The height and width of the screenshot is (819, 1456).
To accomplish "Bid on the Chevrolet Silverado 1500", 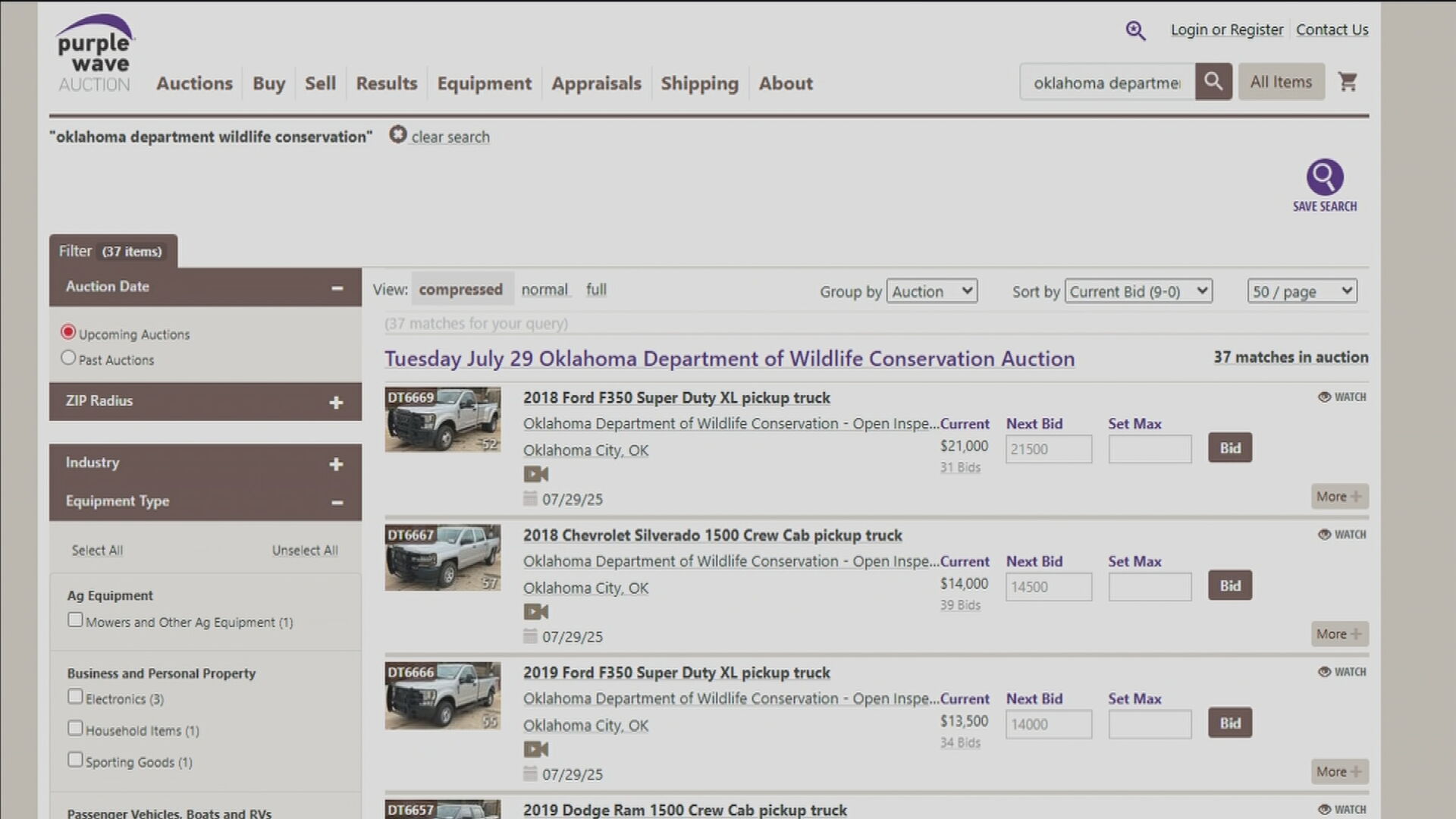I will tap(1230, 585).
